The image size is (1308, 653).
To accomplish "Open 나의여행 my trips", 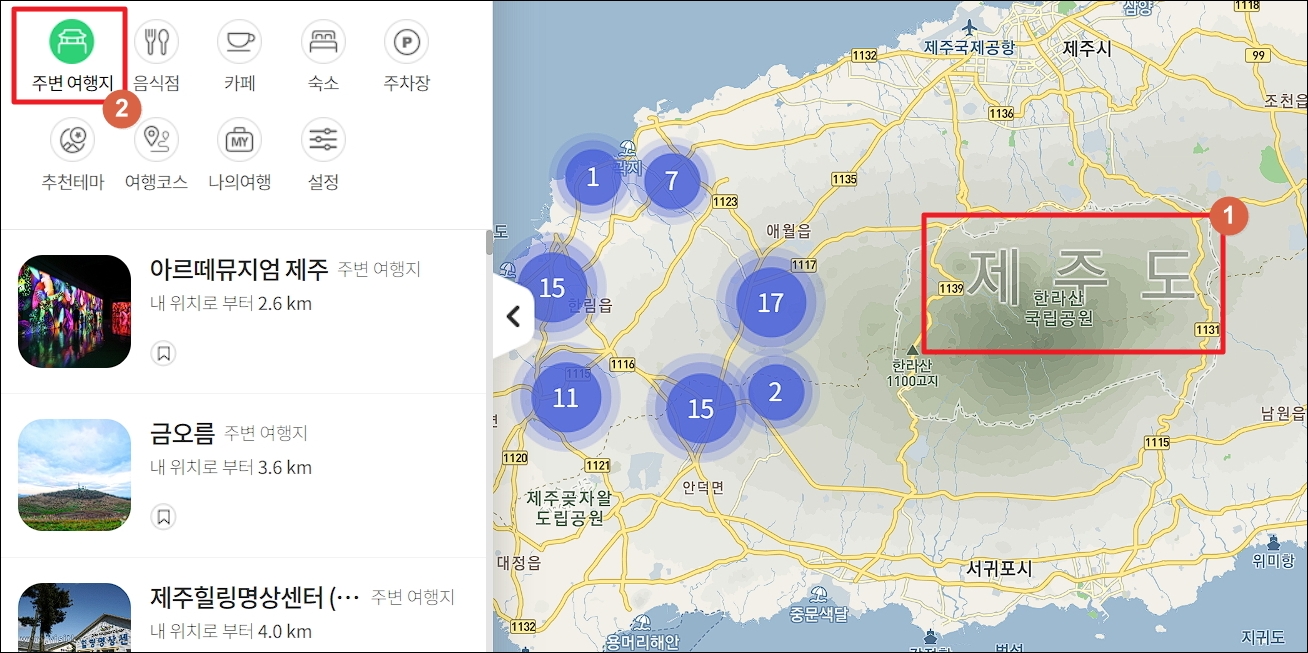I will [240, 140].
